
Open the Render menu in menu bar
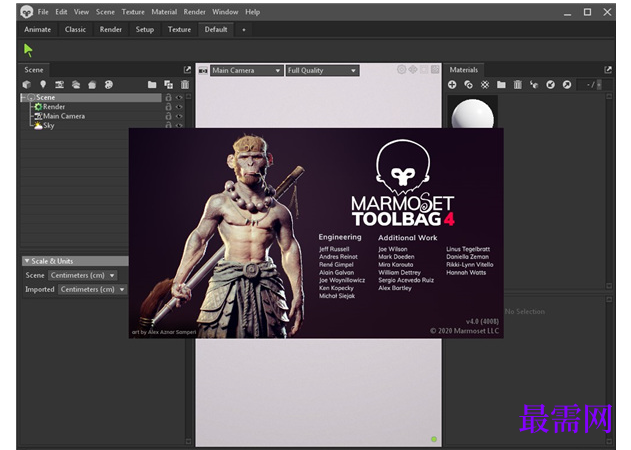pyautogui.click(x=194, y=12)
